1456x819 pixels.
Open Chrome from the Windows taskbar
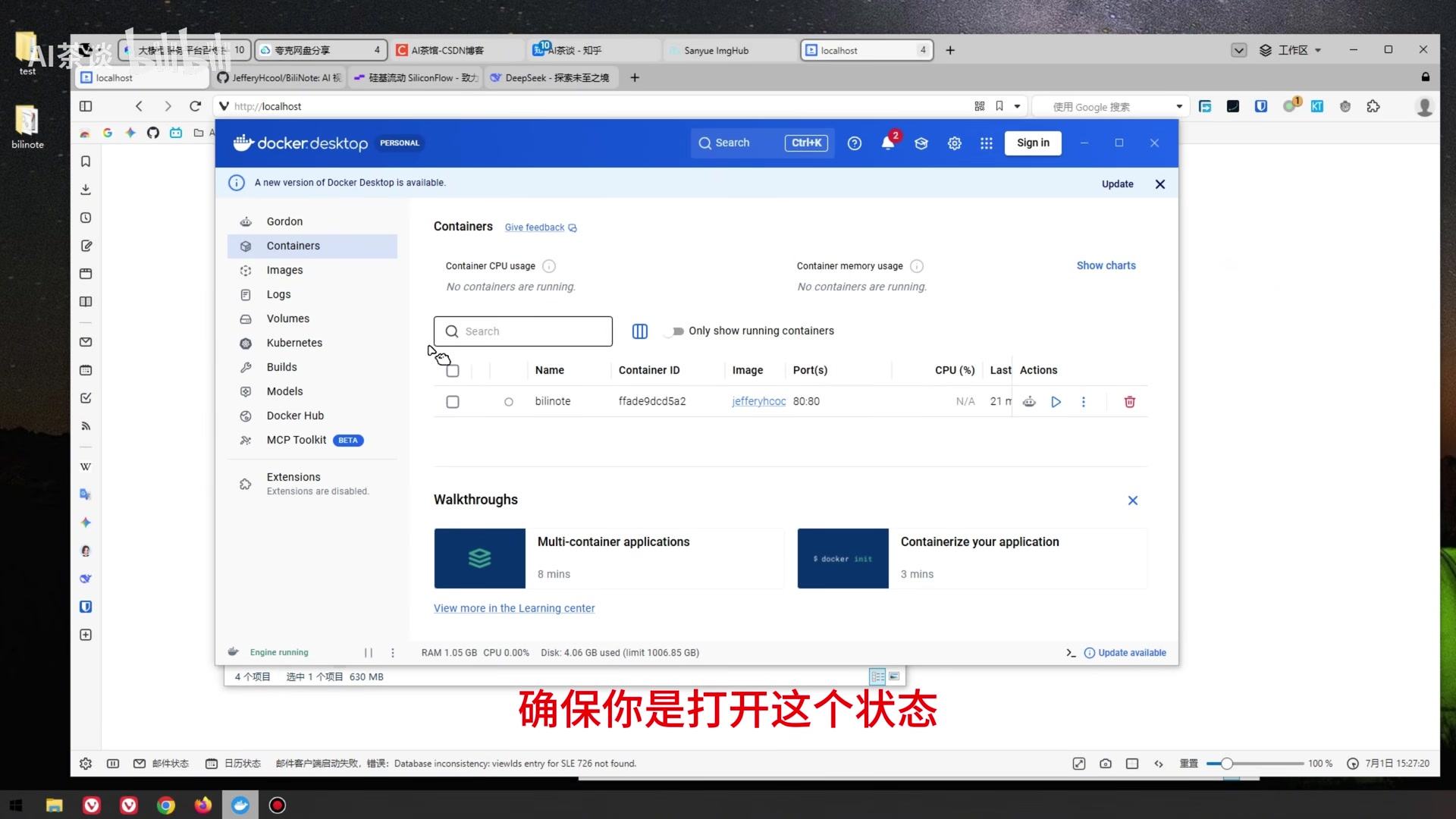tap(166, 805)
